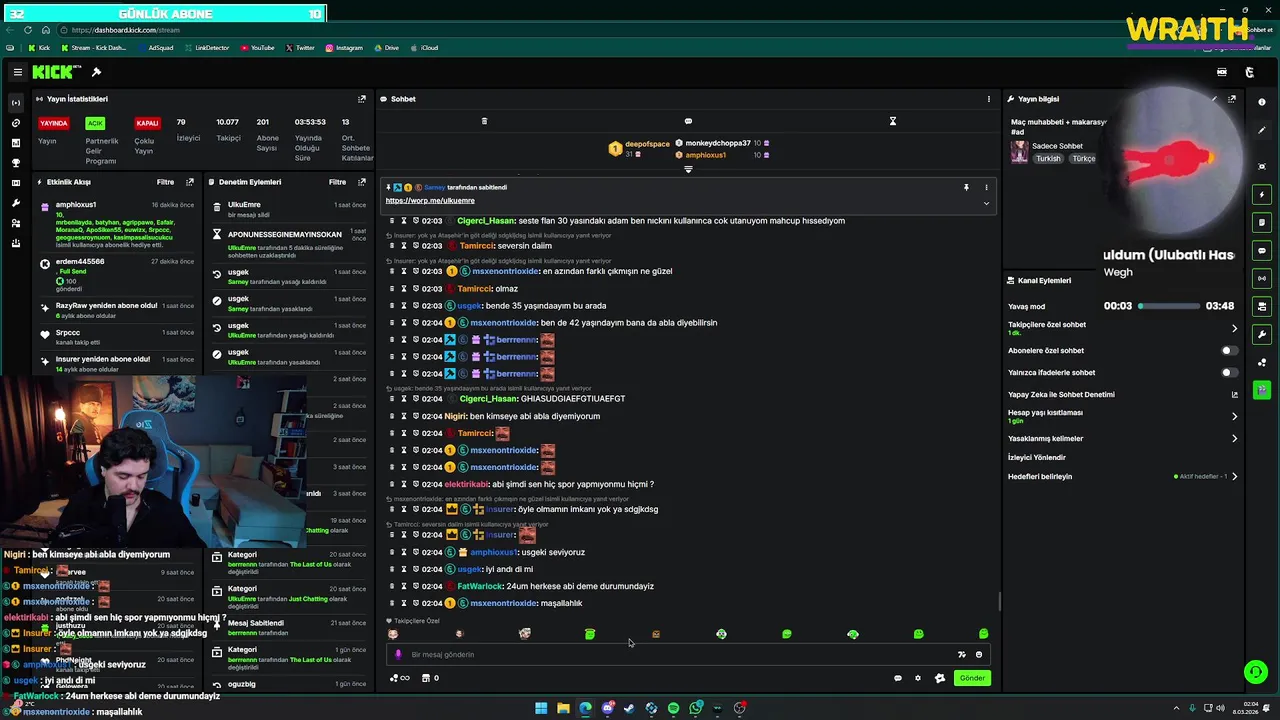Viewport: 1280px width, 720px height.
Task: Open the moderation gavel icon in header
Action: click(96, 72)
